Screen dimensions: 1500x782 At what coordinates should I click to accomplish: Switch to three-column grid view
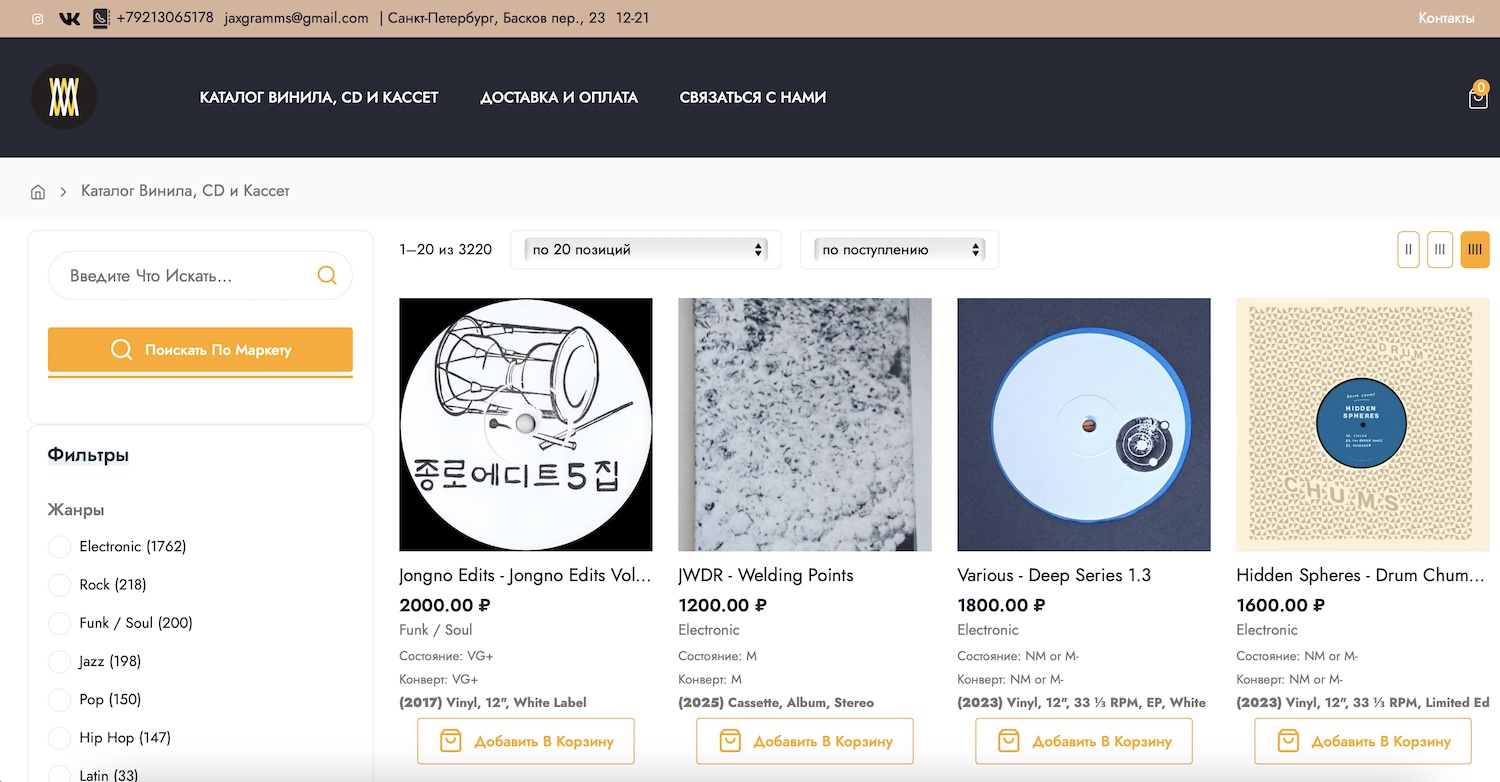pos(1439,250)
